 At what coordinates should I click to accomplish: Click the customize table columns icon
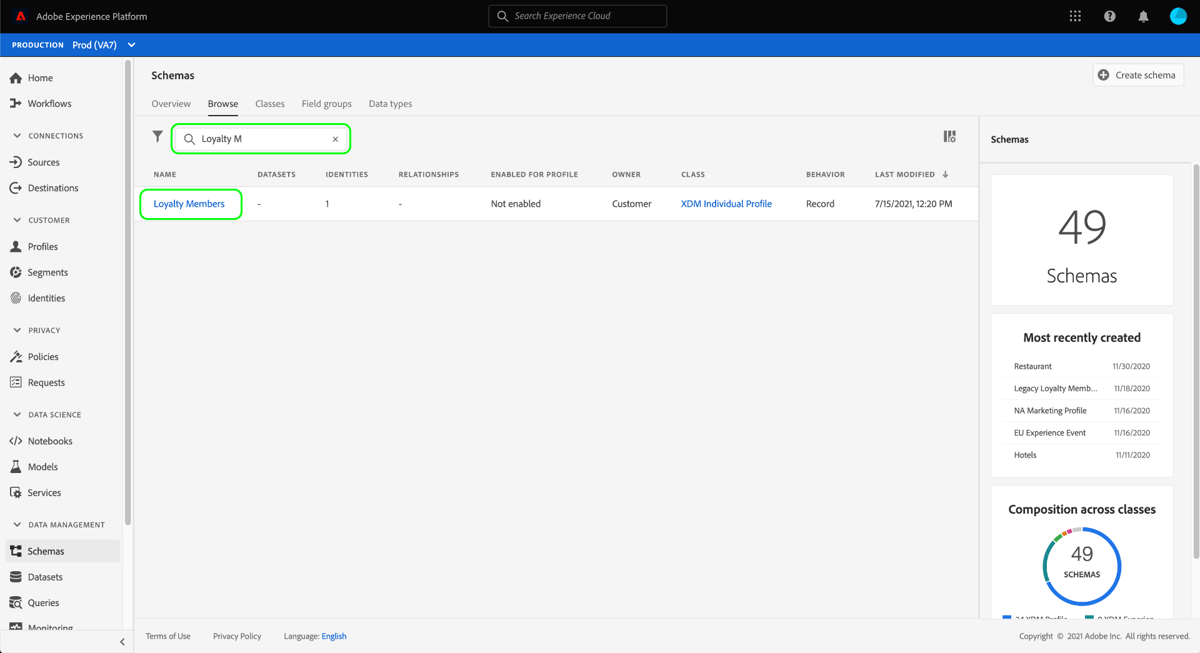coord(949,136)
